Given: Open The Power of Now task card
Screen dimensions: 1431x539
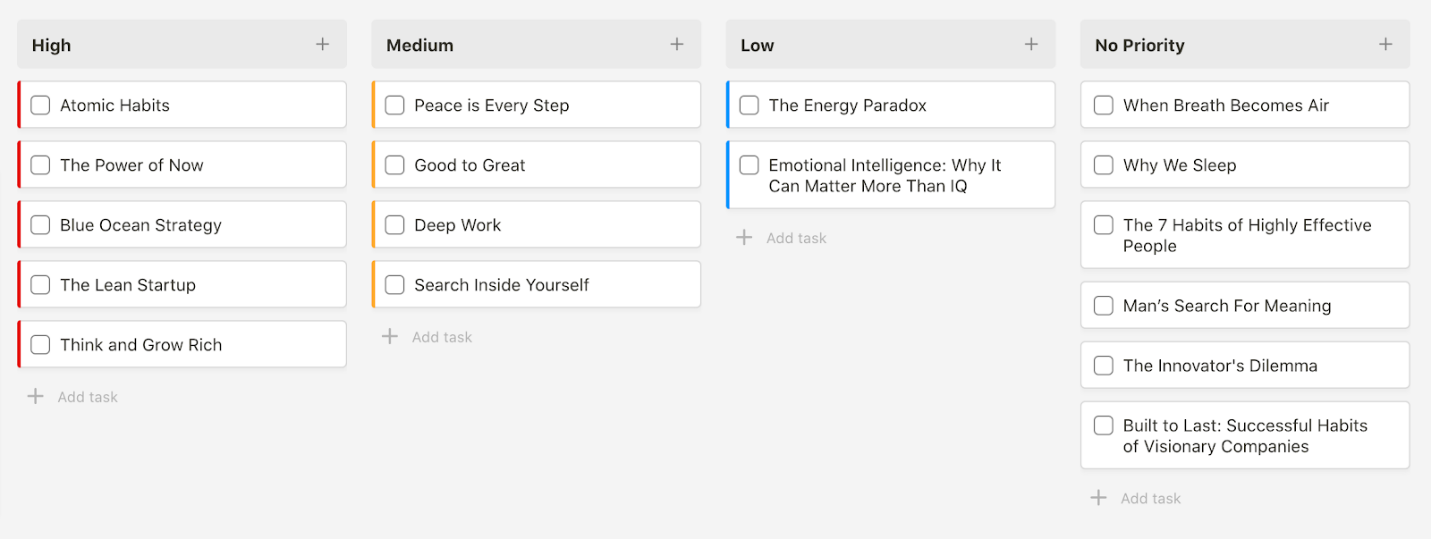Looking at the screenshot, I should click(132, 165).
